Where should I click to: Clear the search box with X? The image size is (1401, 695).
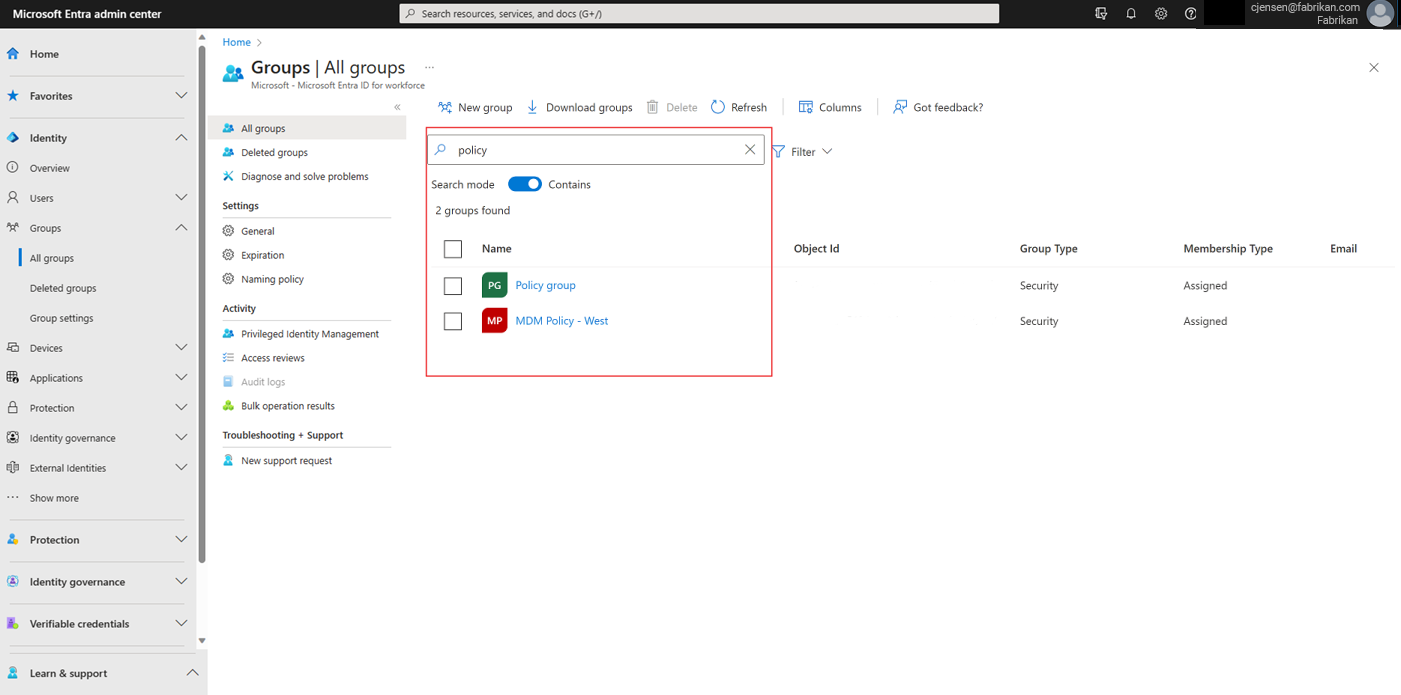(x=750, y=150)
